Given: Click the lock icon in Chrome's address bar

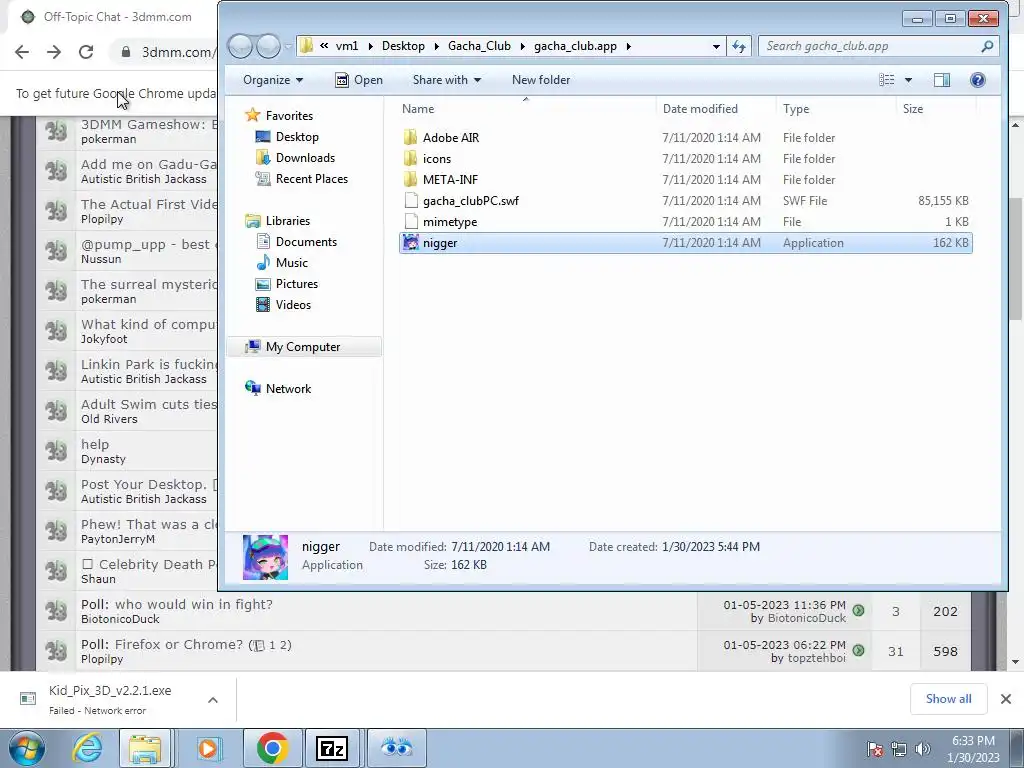Looking at the screenshot, I should click(125, 52).
